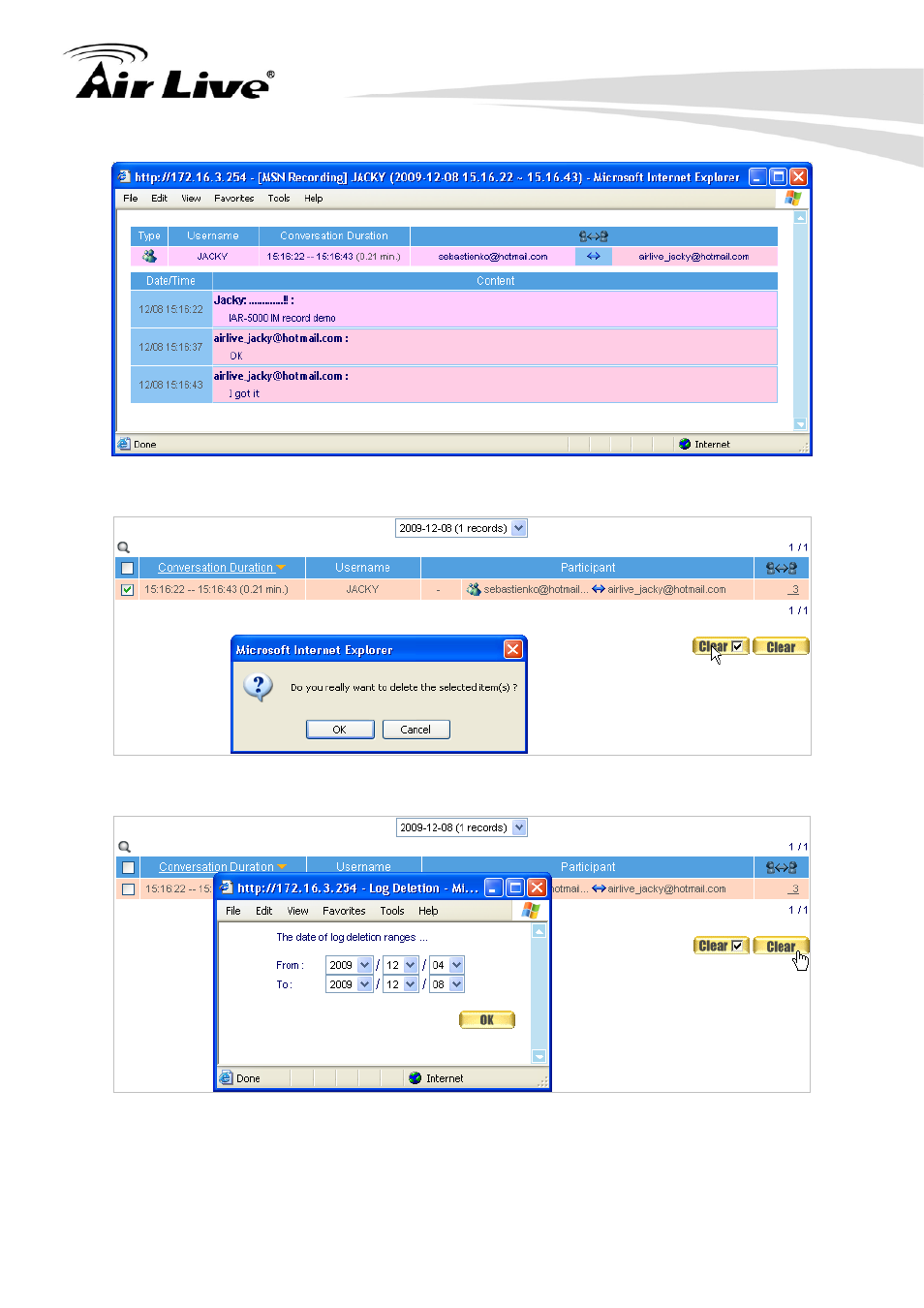Screen dimensions: 924x1308
Task: Click the Windows logo in the Log Deletion window
Action: point(531,911)
